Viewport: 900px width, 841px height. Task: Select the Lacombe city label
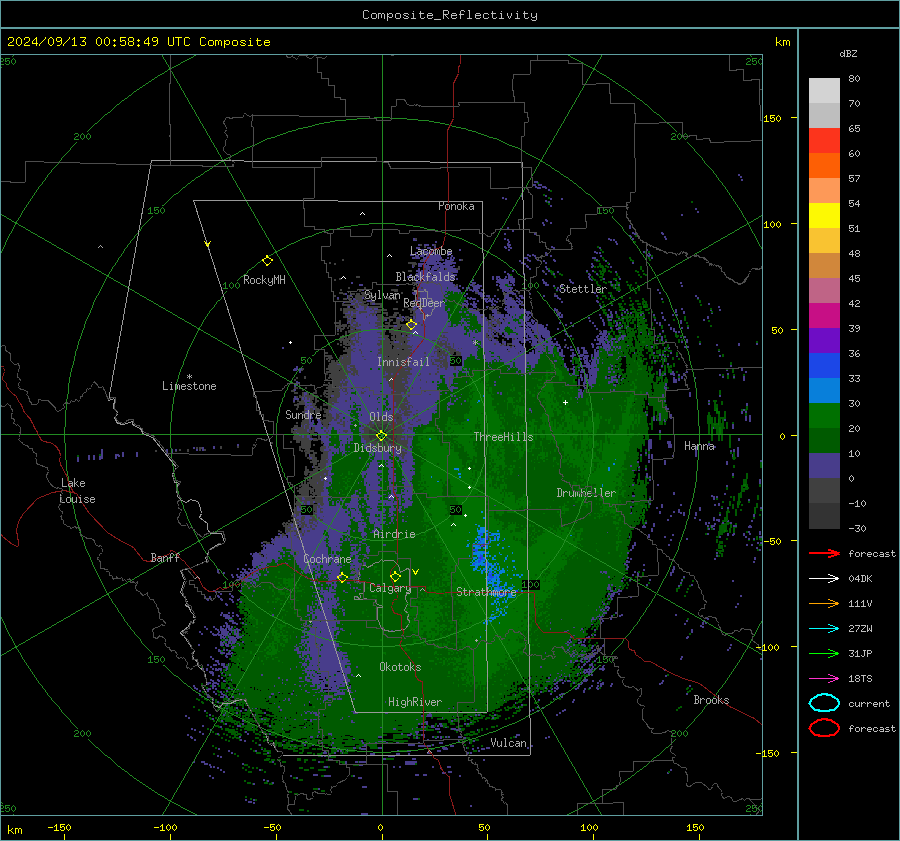tap(431, 251)
